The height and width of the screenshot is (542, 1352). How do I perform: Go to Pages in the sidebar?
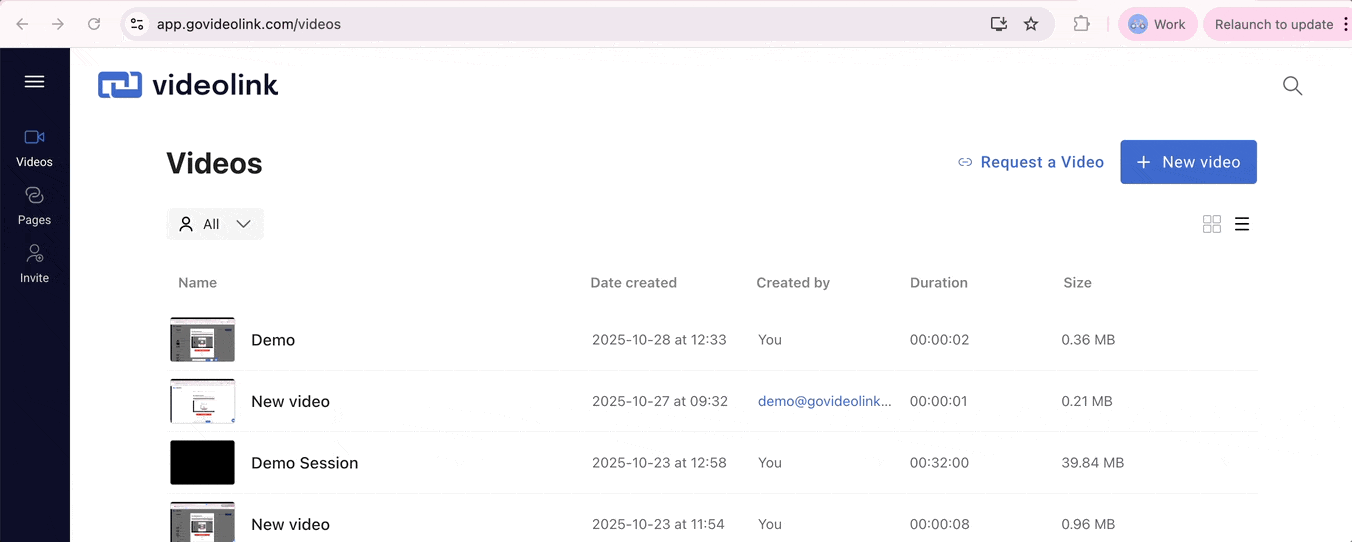click(34, 205)
